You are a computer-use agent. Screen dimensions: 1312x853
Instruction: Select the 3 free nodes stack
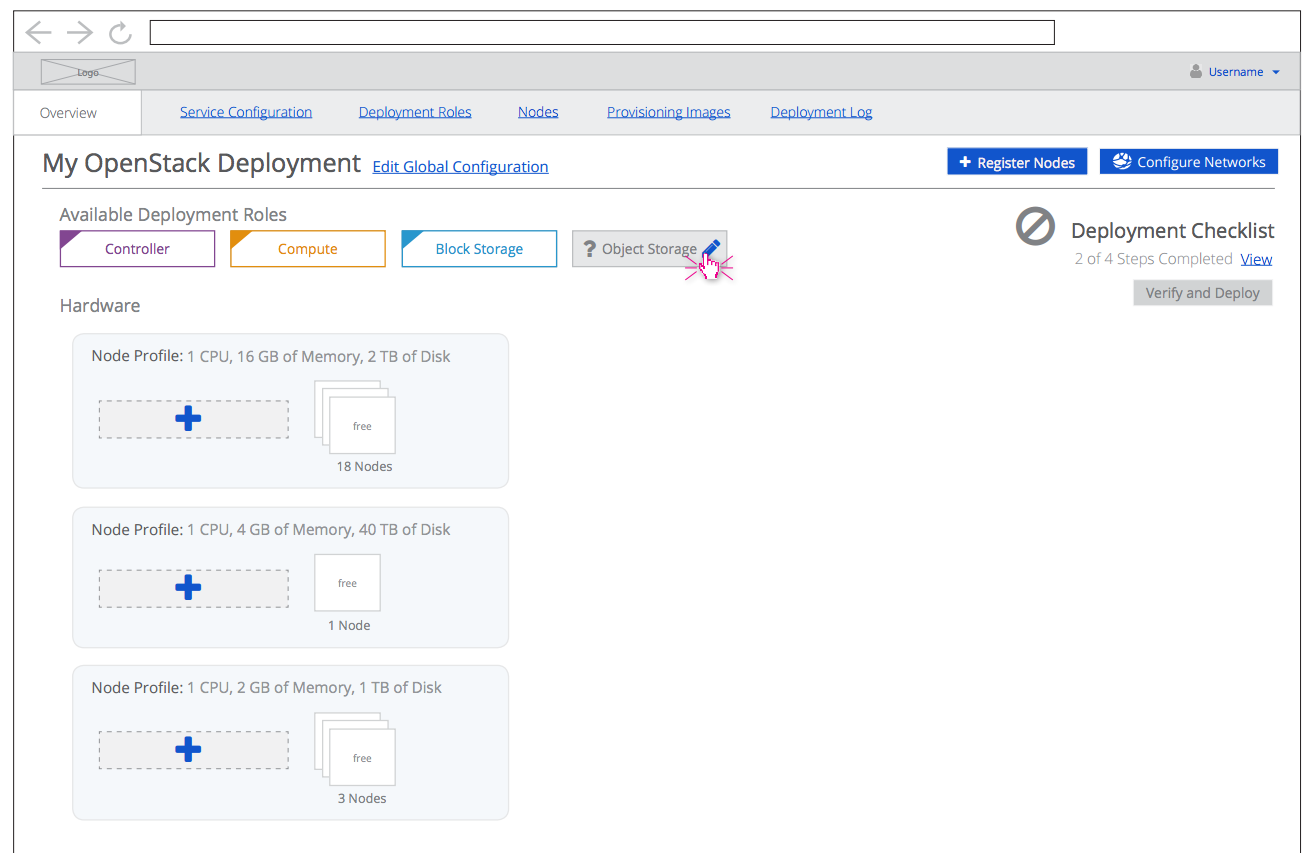click(355, 749)
